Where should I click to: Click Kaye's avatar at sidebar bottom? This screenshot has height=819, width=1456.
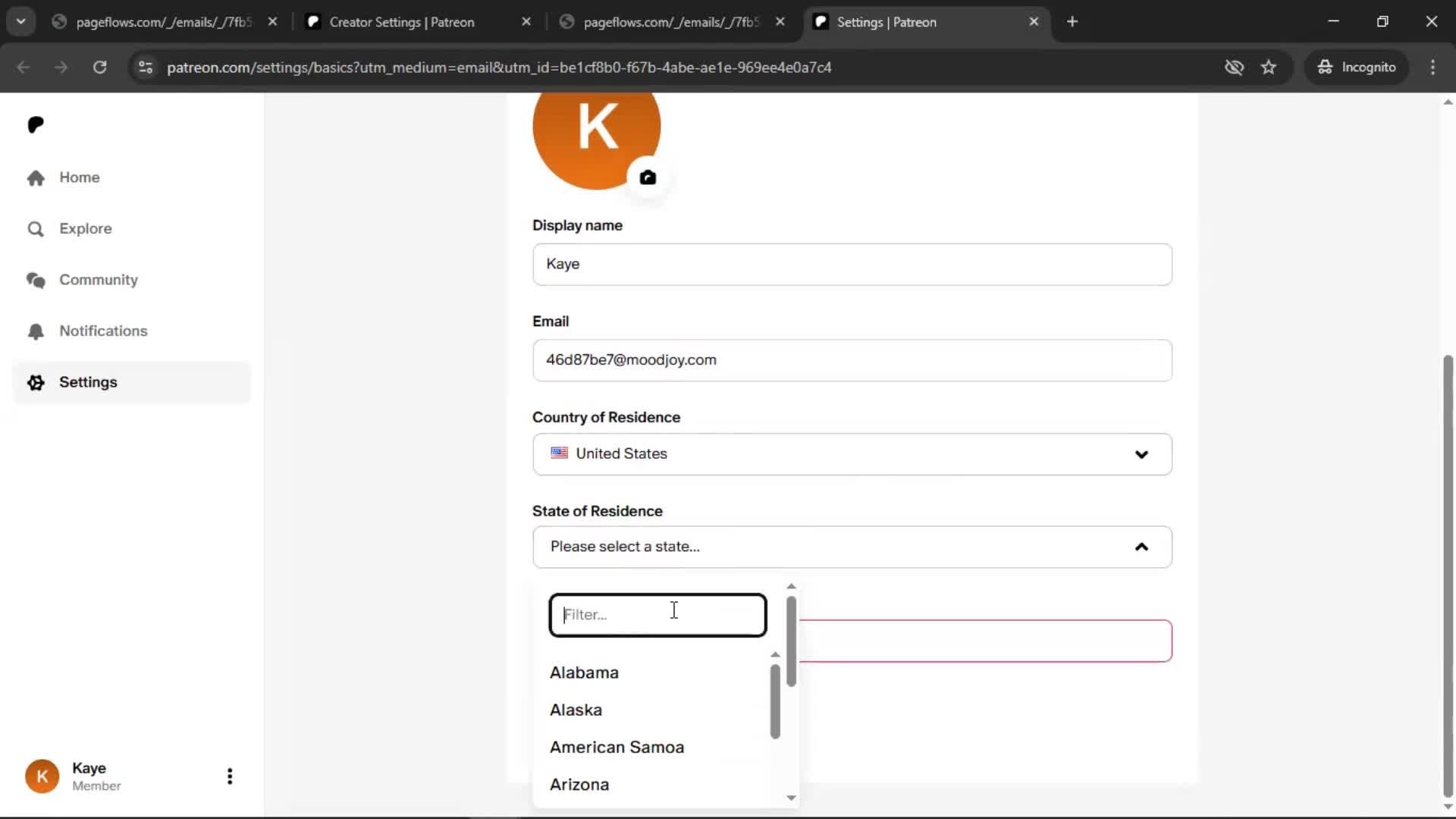click(x=42, y=777)
